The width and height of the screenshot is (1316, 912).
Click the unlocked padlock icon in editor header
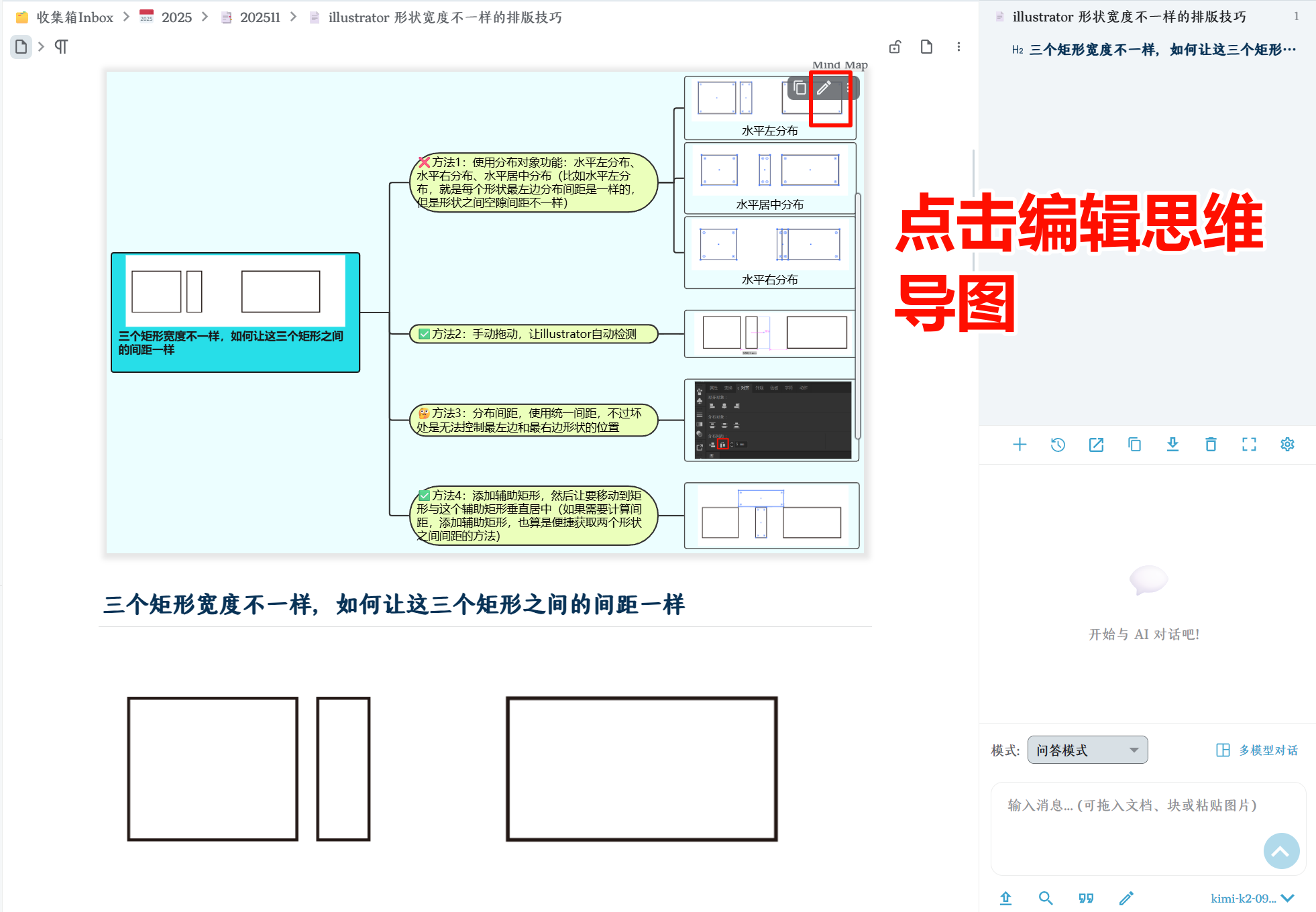tap(895, 47)
